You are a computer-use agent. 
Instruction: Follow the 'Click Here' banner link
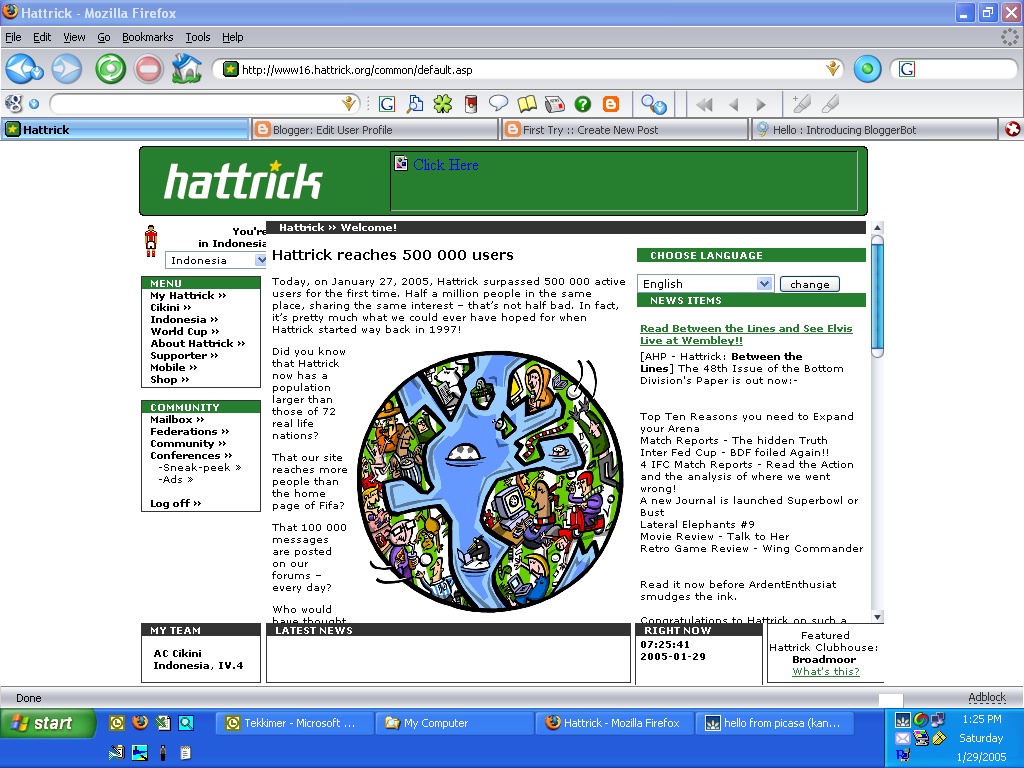coord(445,165)
